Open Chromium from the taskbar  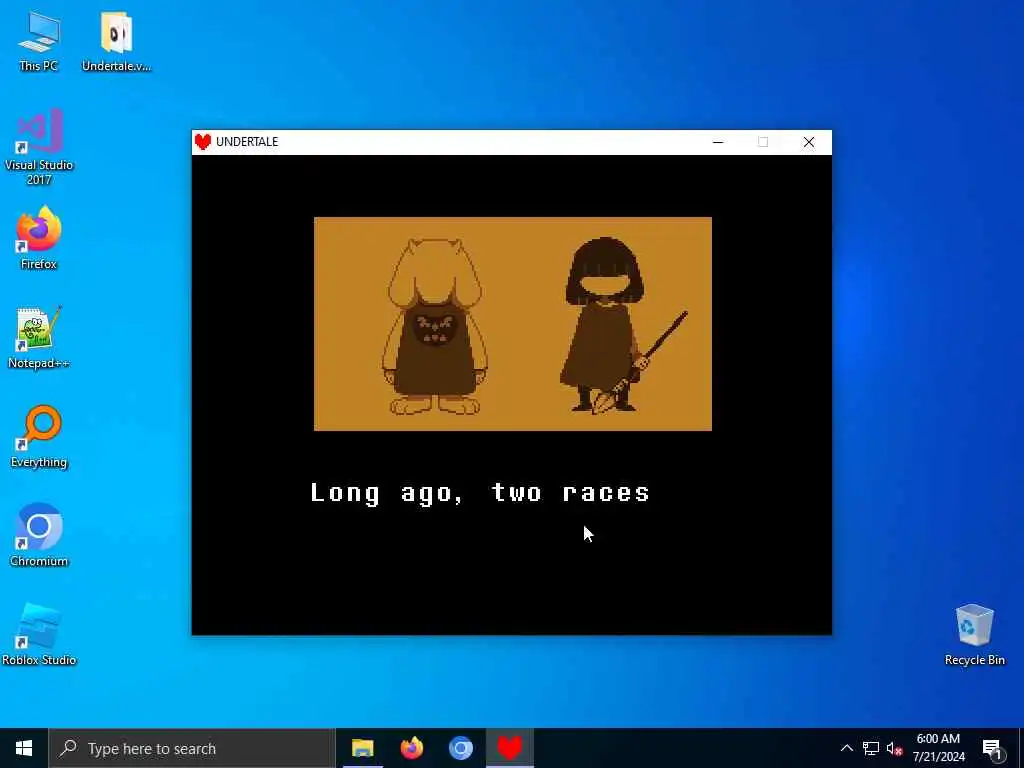coord(460,748)
